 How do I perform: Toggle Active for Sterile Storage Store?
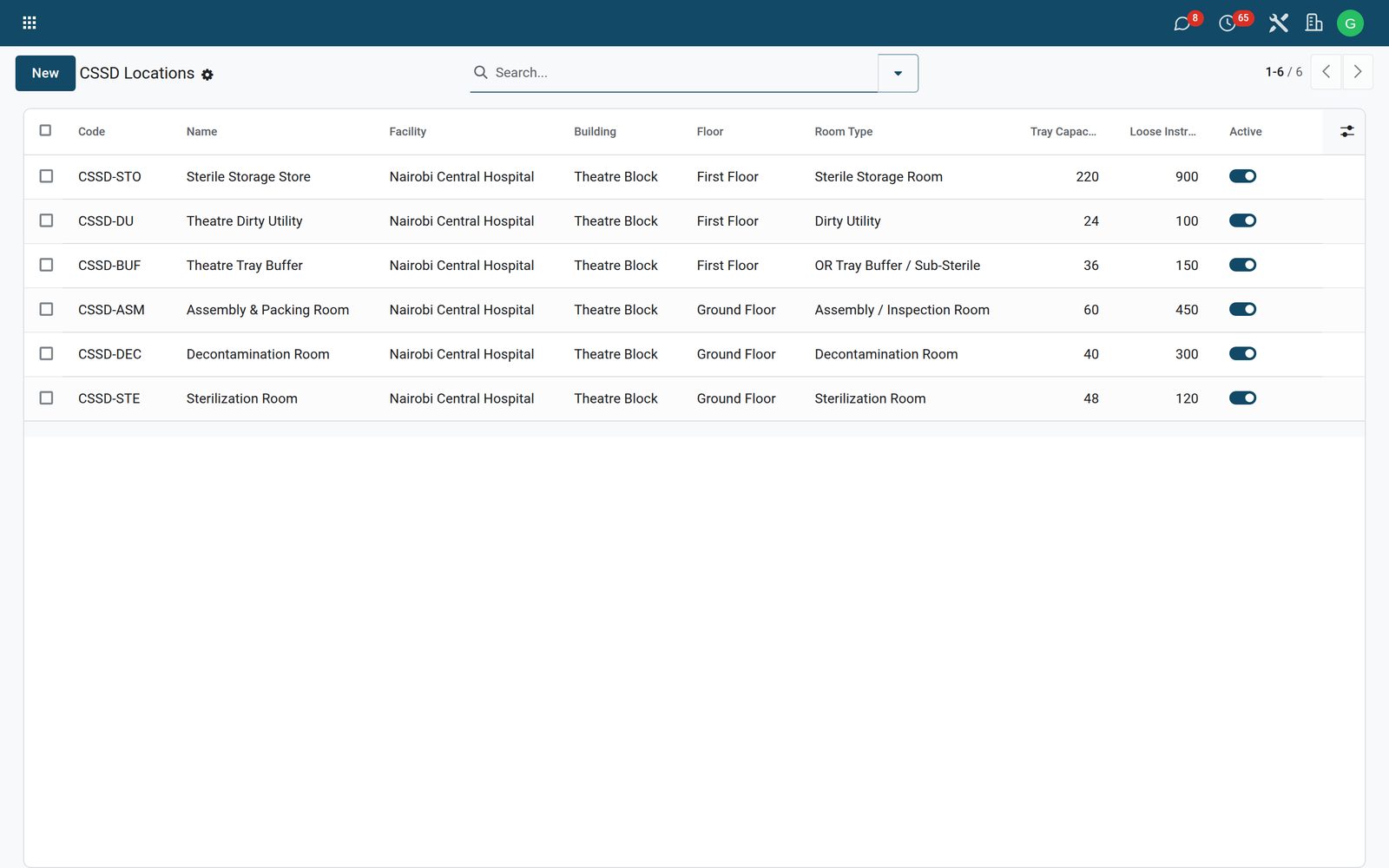1242,176
